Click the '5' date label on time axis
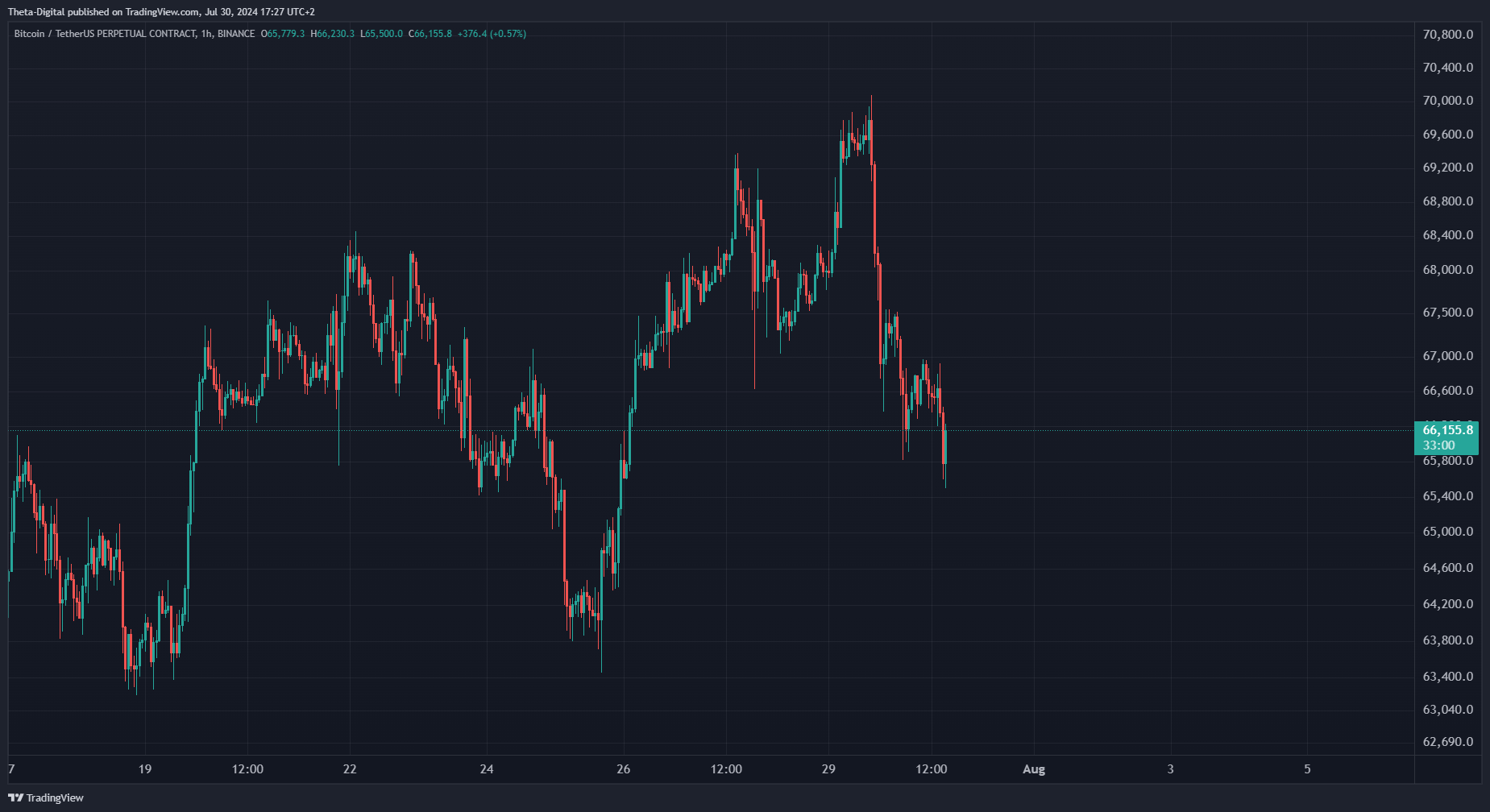Viewport: 1490px width, 812px height. [x=1307, y=769]
